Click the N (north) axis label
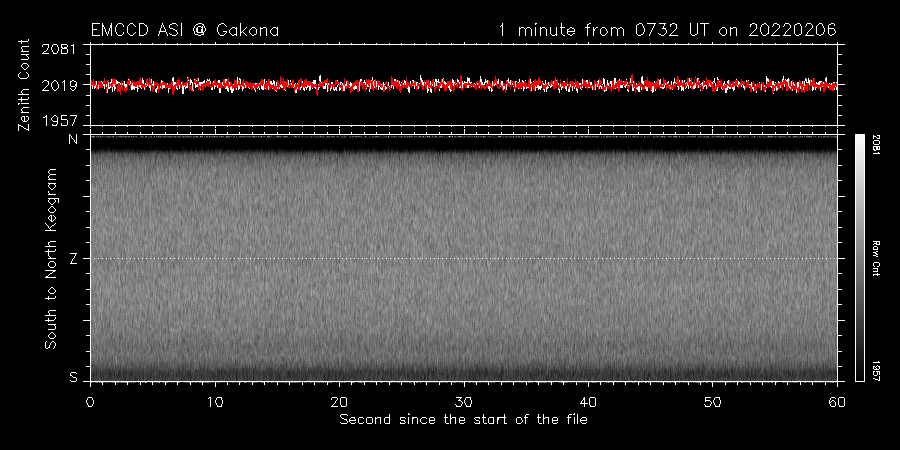Screen dimensions: 900x450 pos(73,139)
